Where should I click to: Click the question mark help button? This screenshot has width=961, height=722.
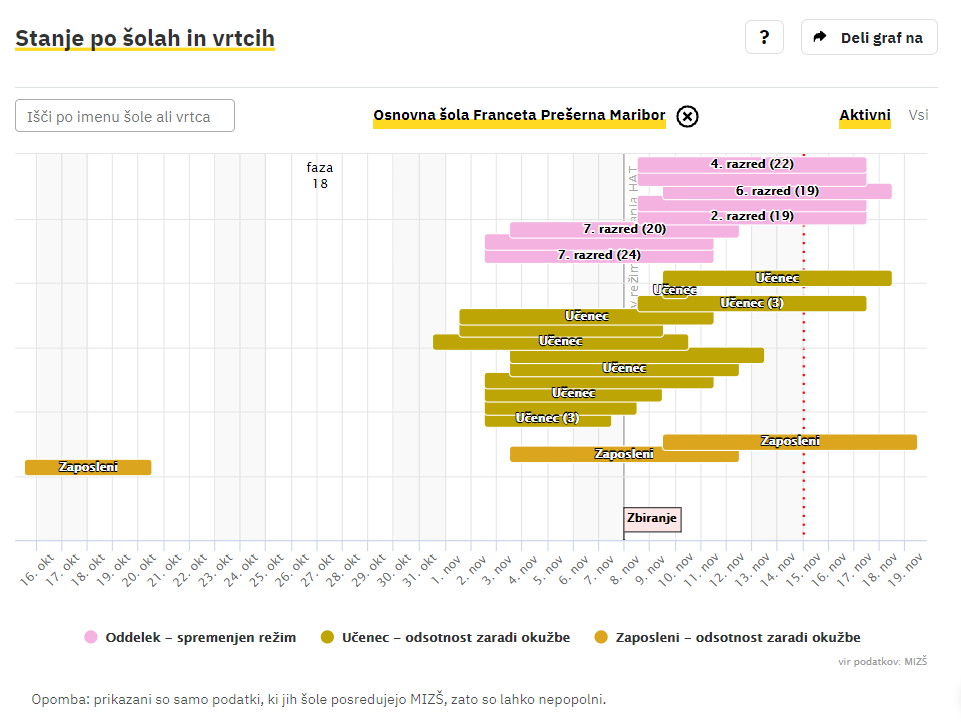pos(764,38)
